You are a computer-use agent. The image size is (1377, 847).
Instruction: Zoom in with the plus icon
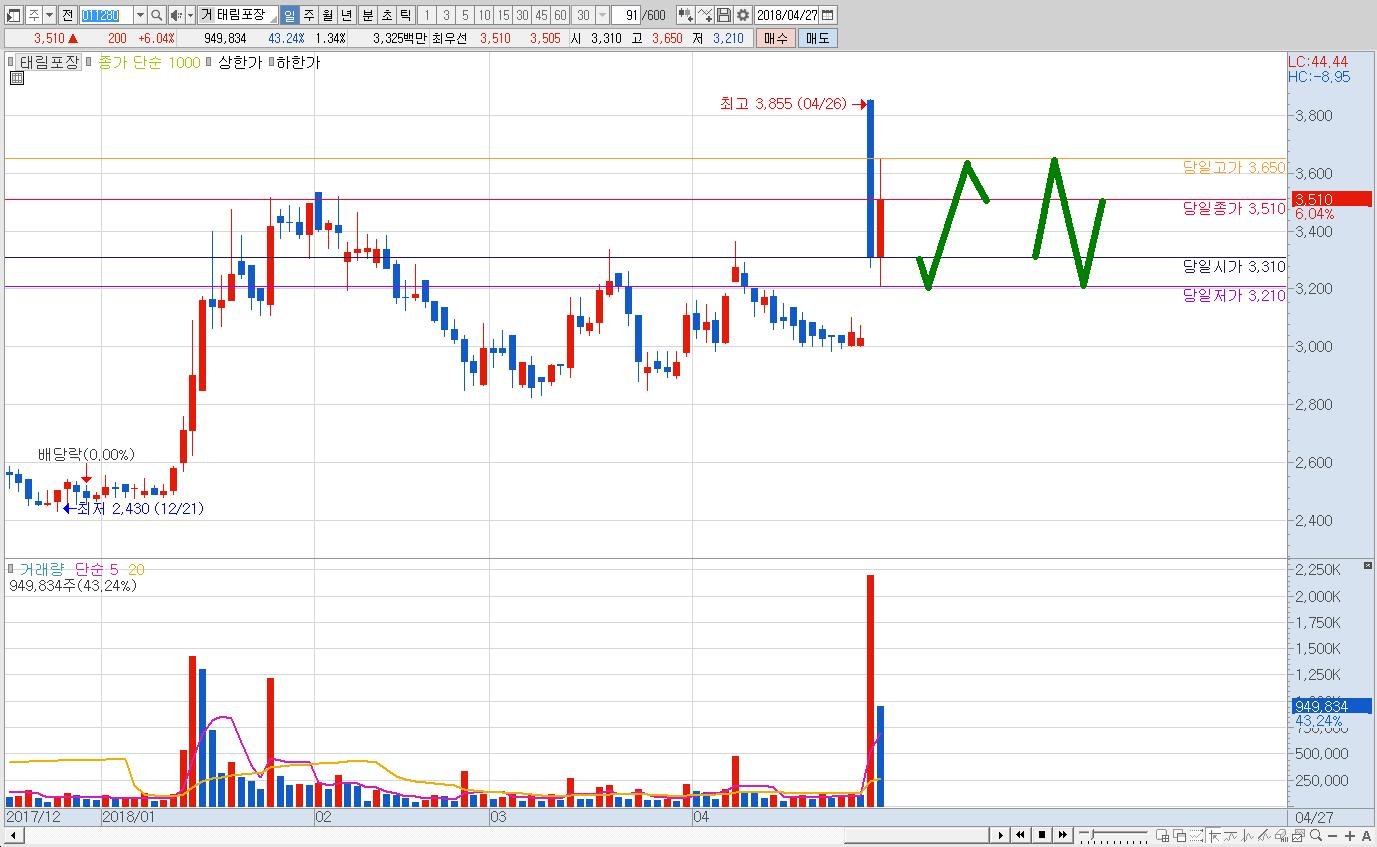(x=1349, y=836)
